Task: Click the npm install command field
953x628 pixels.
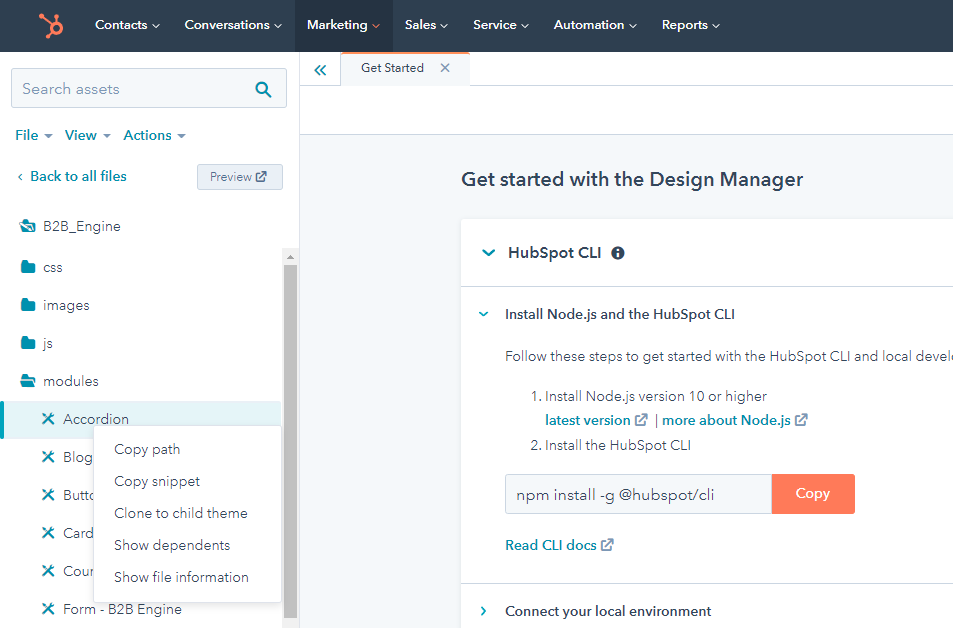Action: pos(638,494)
